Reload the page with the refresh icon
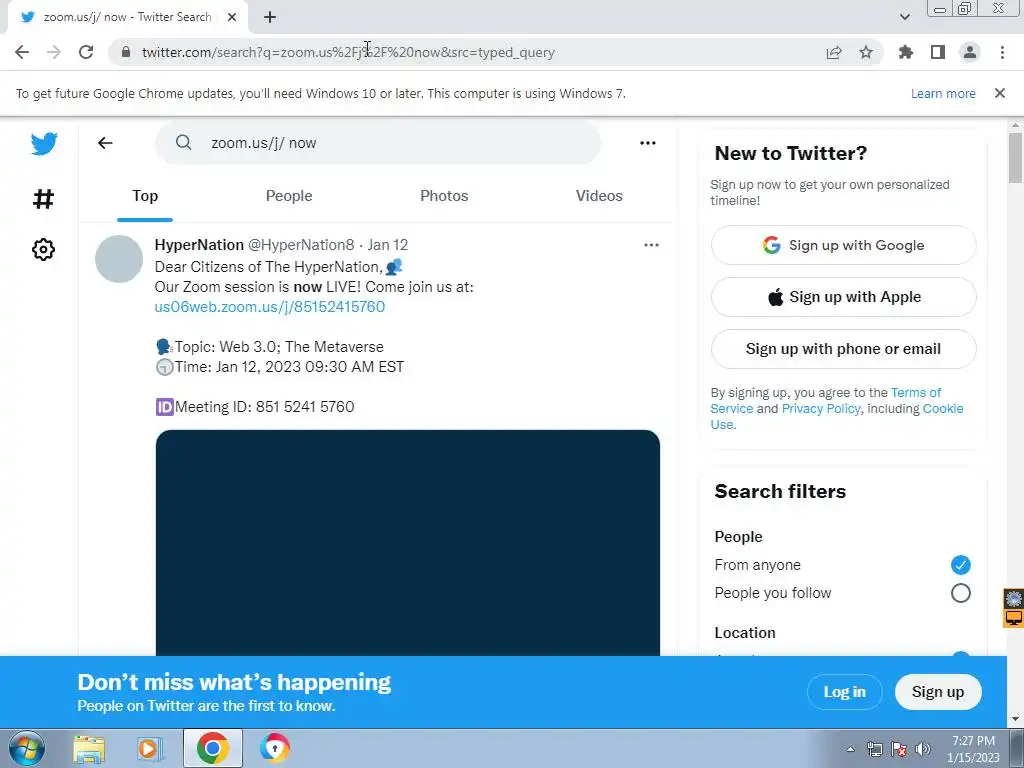The image size is (1024, 768). 86,52
